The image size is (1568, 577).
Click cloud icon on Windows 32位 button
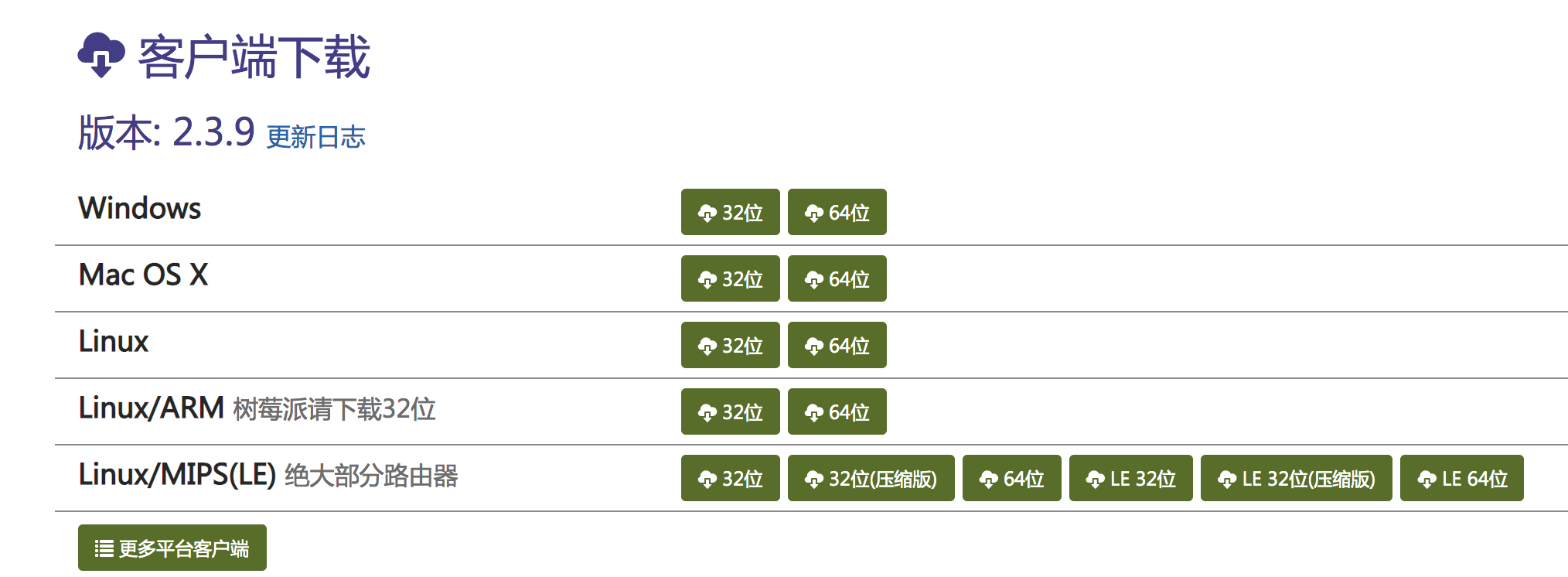(707, 213)
